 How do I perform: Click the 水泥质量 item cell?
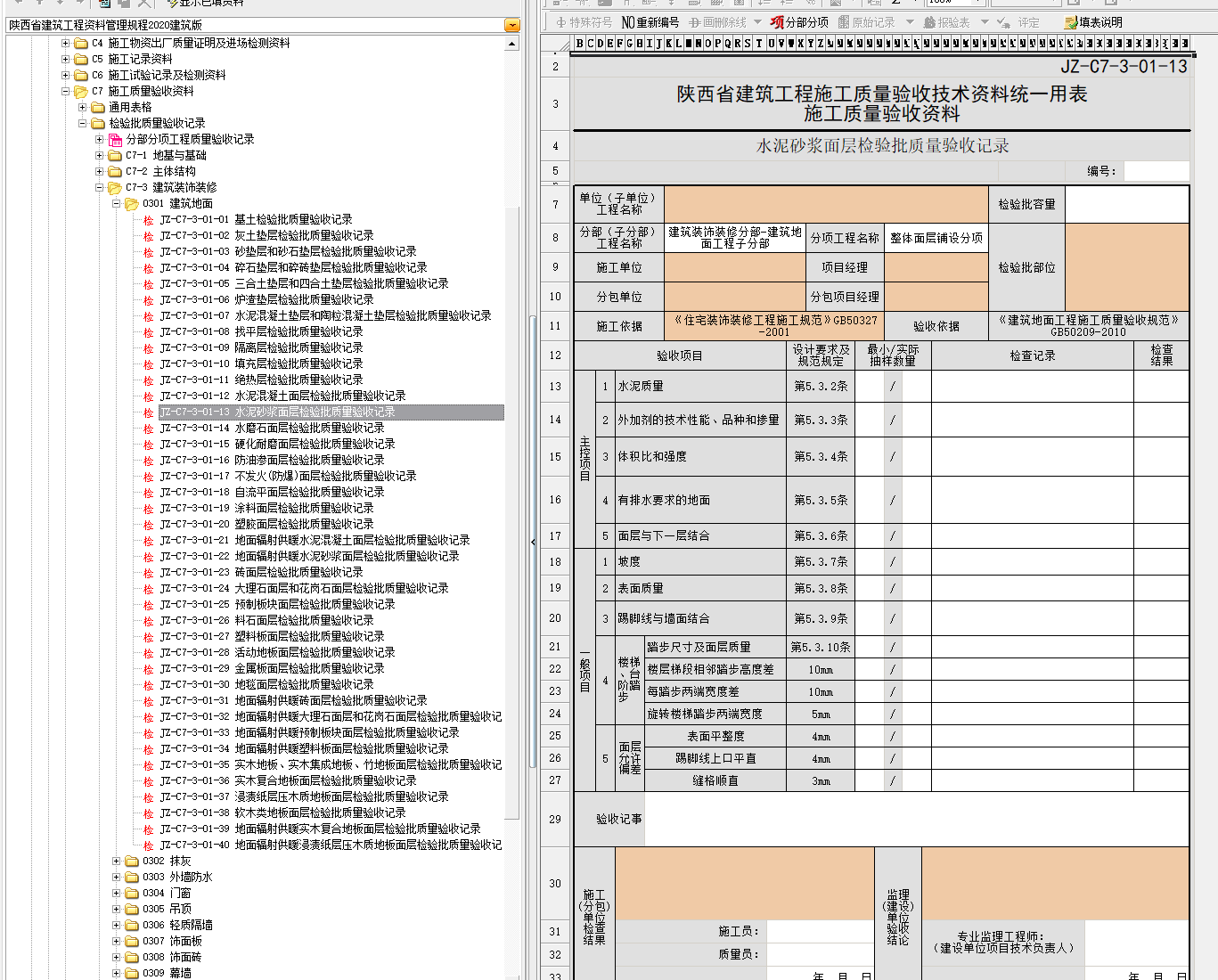click(700, 387)
